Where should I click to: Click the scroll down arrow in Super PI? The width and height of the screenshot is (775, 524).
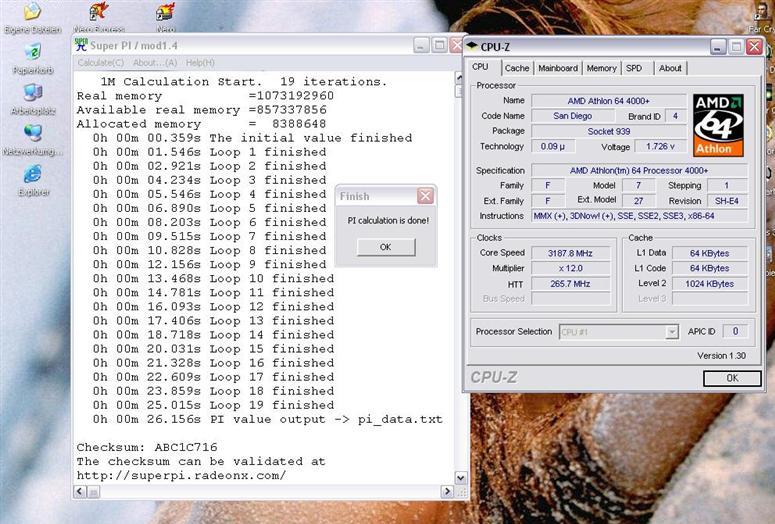(x=460, y=478)
